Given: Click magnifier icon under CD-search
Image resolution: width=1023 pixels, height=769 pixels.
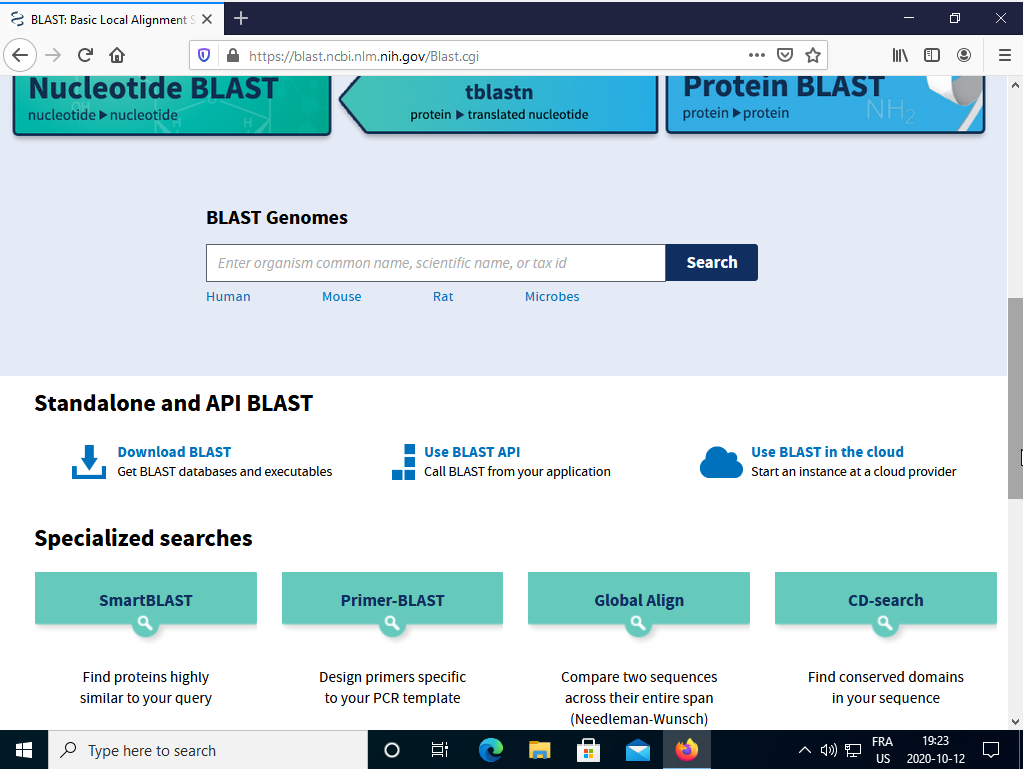Looking at the screenshot, I should click(x=885, y=624).
